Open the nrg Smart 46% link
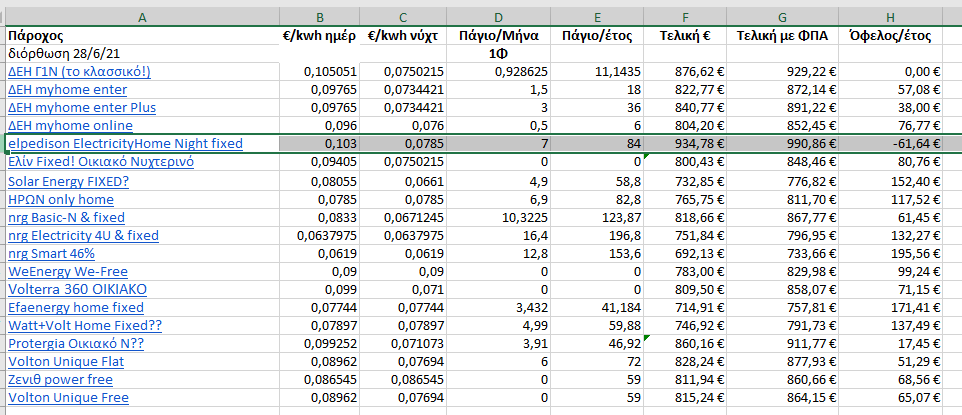This screenshot has width=962, height=415. coord(52,254)
